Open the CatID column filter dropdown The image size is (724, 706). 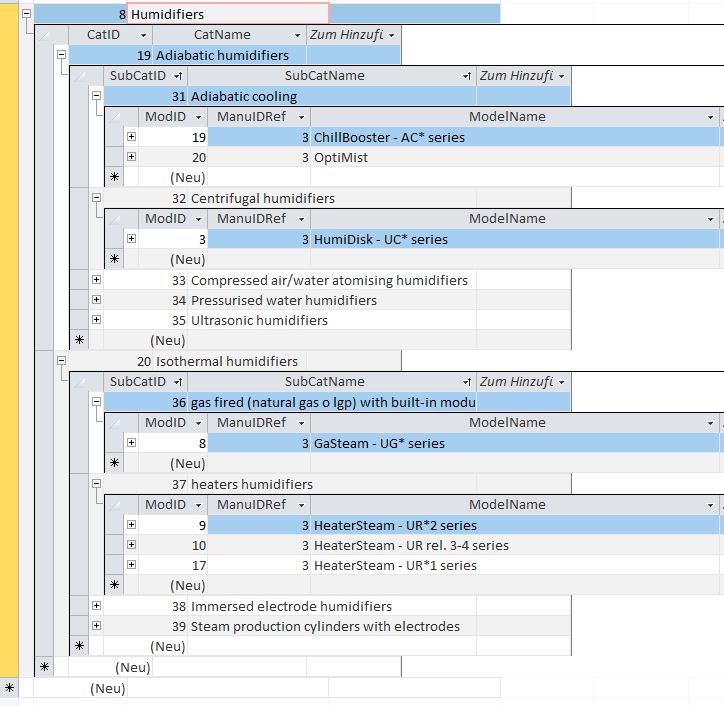[144, 35]
